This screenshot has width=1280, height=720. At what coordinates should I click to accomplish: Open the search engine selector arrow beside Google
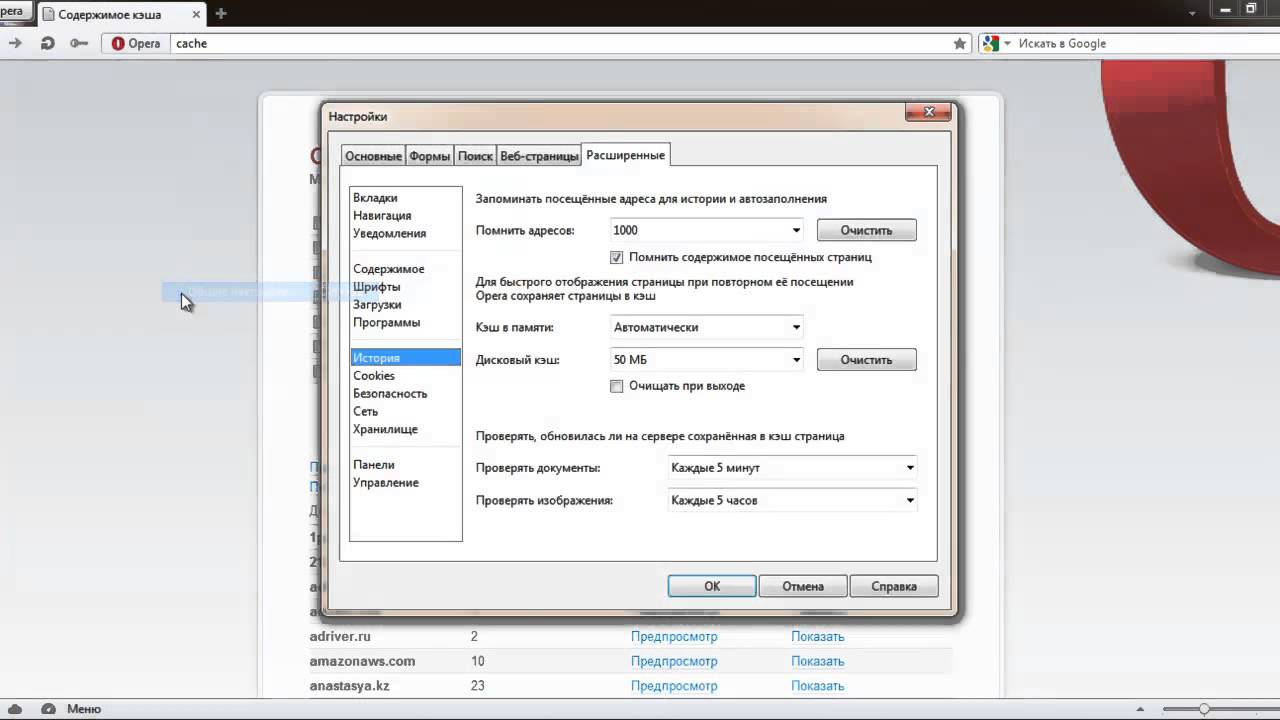click(x=1007, y=43)
